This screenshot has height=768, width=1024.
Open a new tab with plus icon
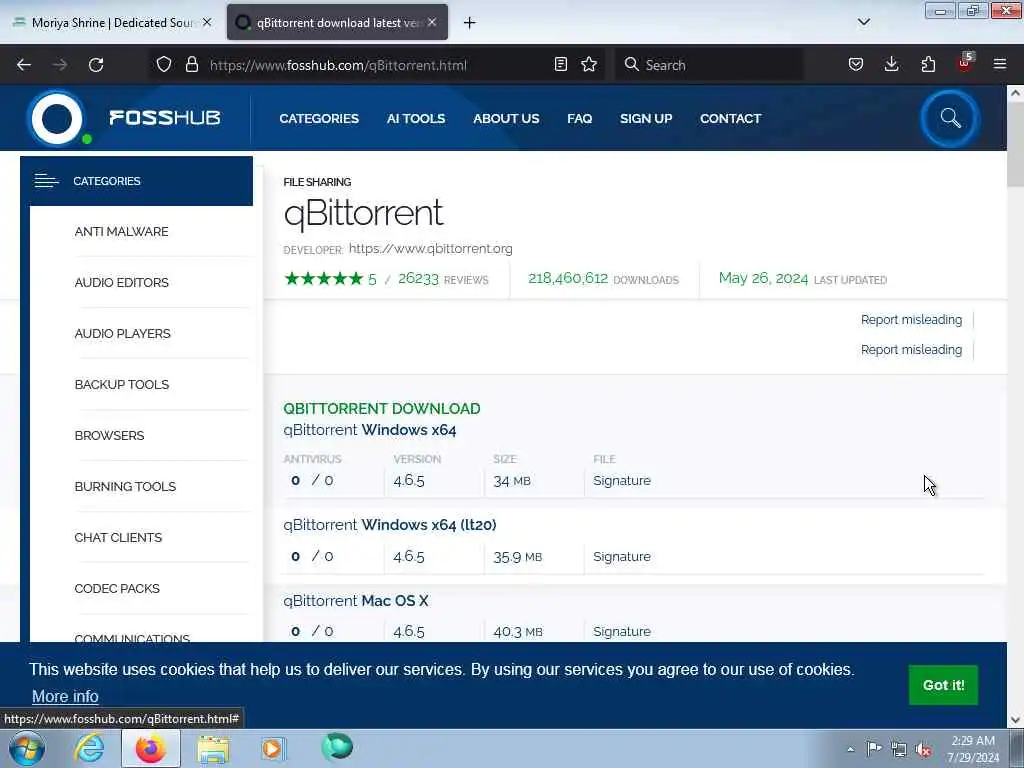(470, 23)
